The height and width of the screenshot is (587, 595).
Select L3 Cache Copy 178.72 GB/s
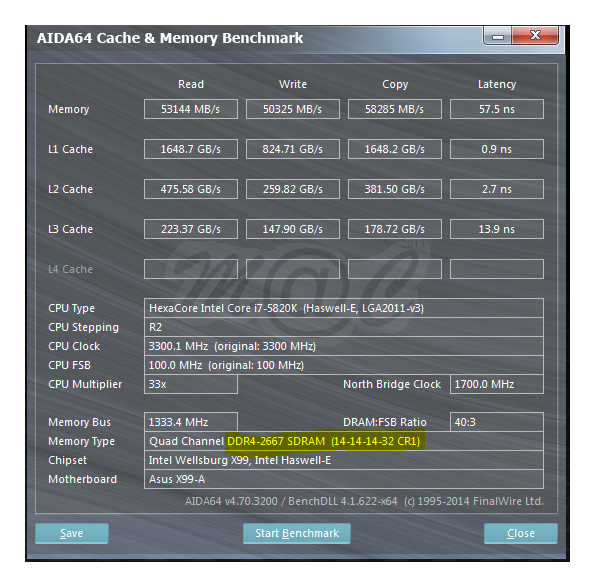395,229
